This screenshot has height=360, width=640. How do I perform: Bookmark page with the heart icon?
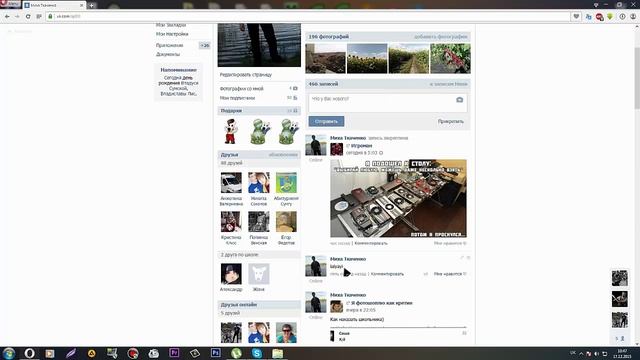pyautogui.click(x=576, y=17)
